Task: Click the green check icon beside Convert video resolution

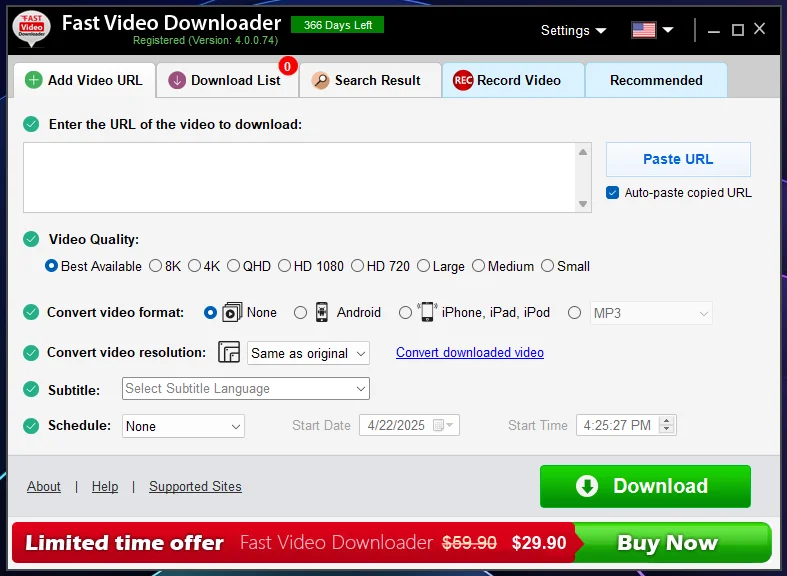Action: (x=31, y=353)
